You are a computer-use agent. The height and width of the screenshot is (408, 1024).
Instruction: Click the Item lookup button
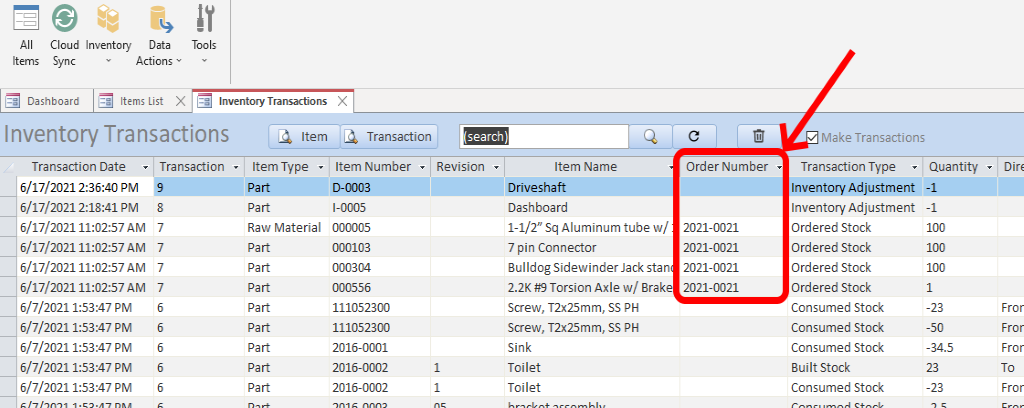[x=304, y=136]
